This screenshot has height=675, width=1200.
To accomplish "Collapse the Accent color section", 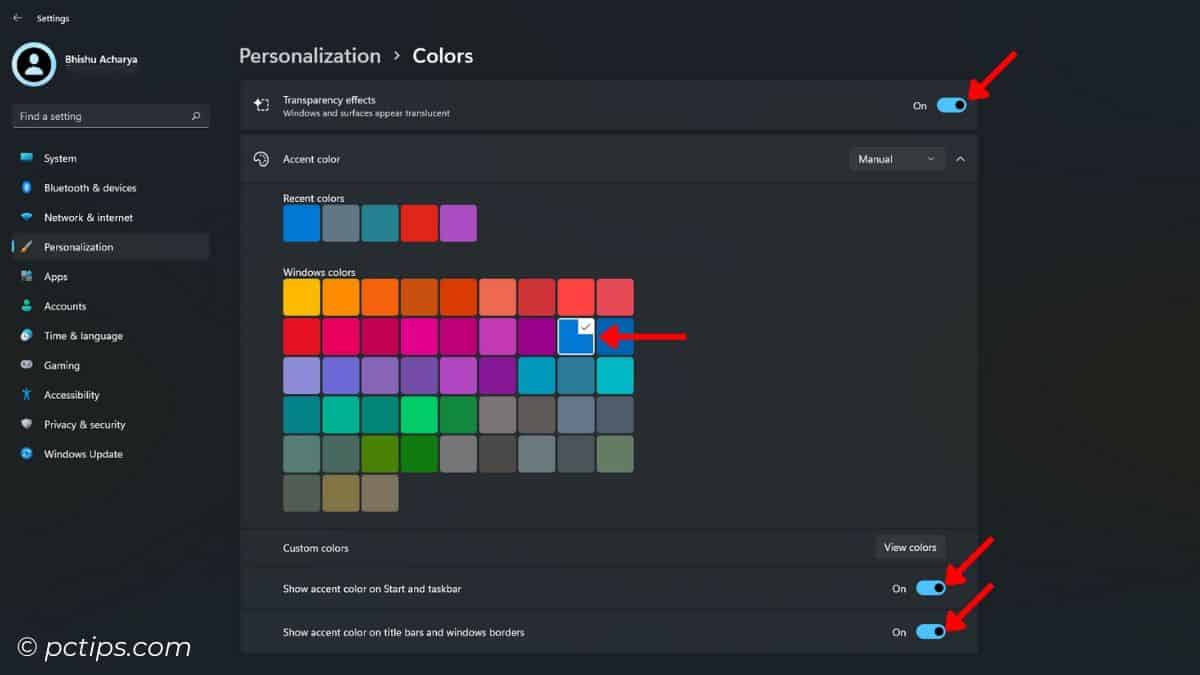I will pyautogui.click(x=960, y=158).
